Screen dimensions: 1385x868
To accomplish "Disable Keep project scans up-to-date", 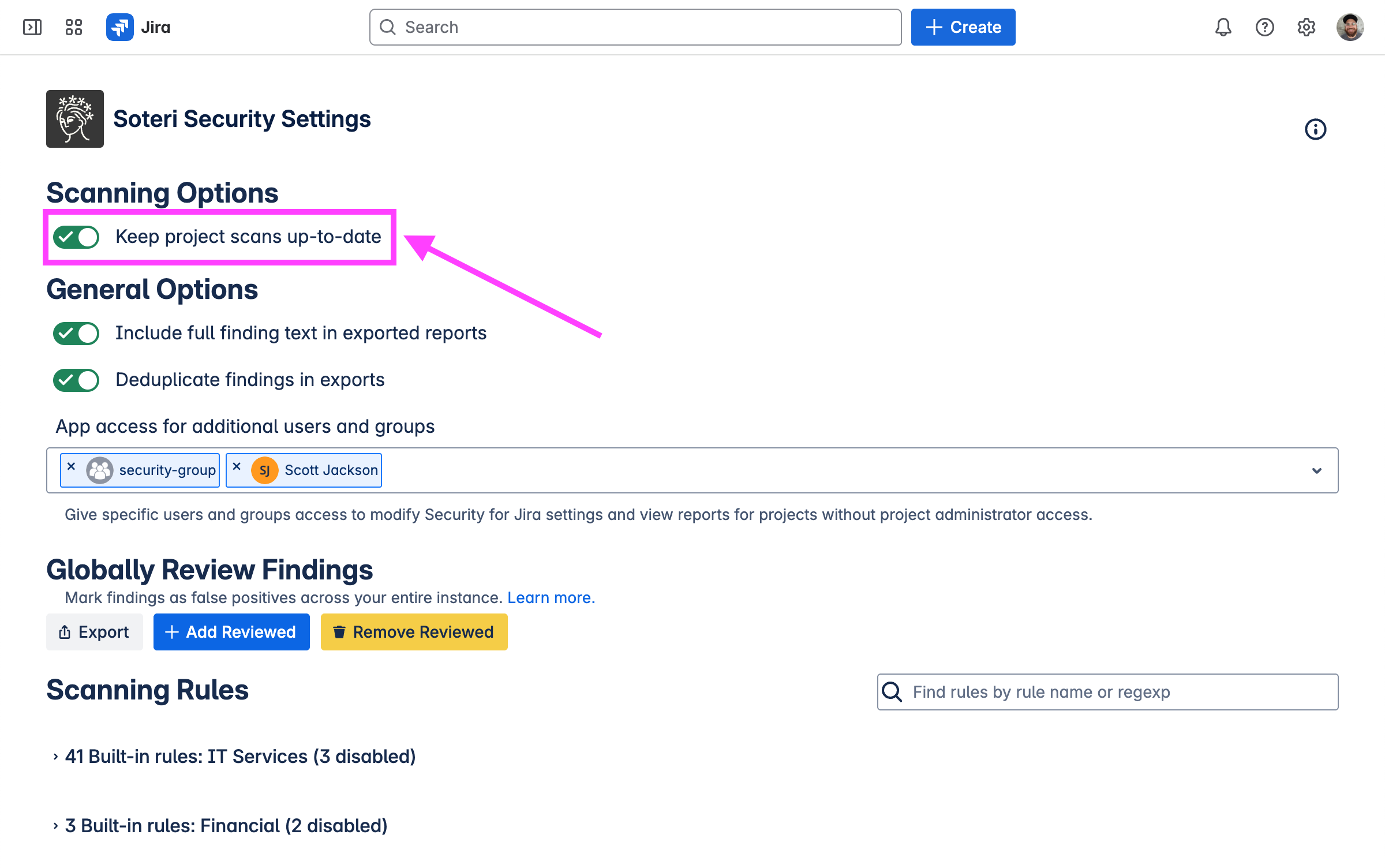I will click(x=76, y=237).
